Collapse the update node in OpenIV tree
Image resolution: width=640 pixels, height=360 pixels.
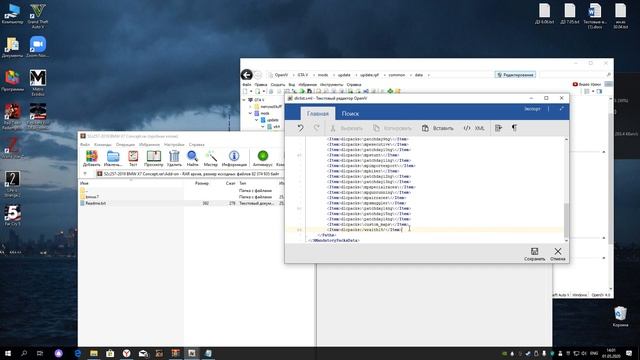(x=257, y=120)
